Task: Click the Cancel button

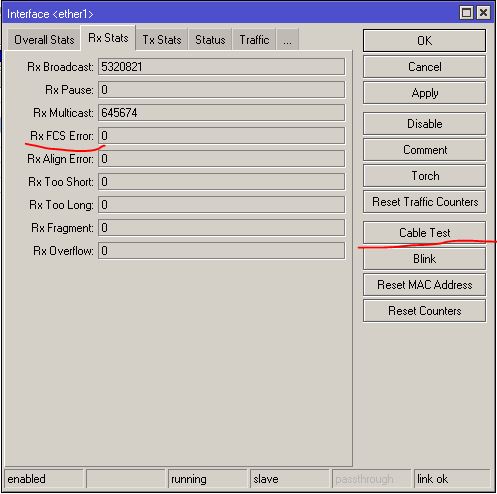Action: pyautogui.click(x=424, y=67)
